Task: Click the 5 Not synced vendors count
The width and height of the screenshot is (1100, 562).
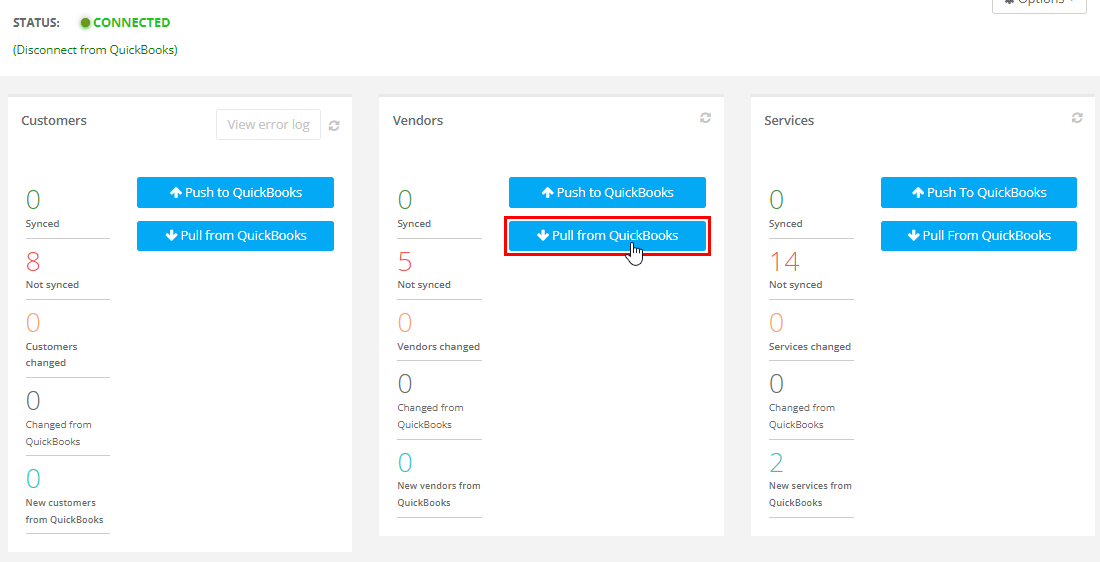Action: 405,262
